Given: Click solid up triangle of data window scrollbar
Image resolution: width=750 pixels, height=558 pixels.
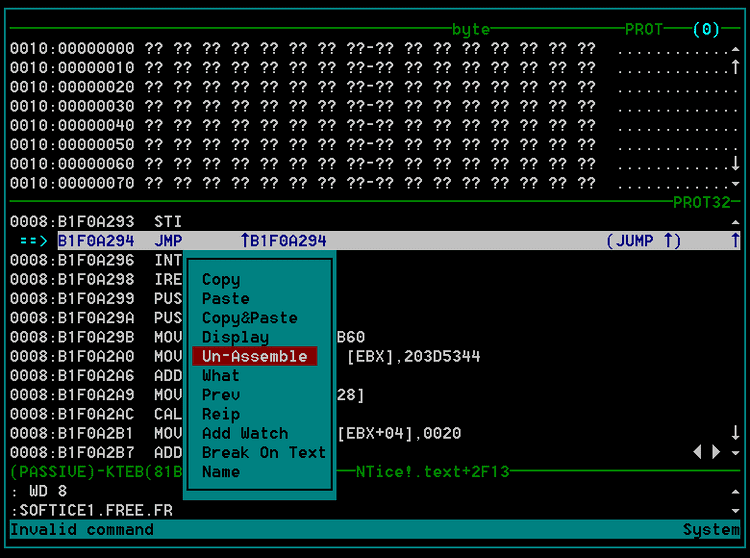Looking at the screenshot, I should (735, 49).
